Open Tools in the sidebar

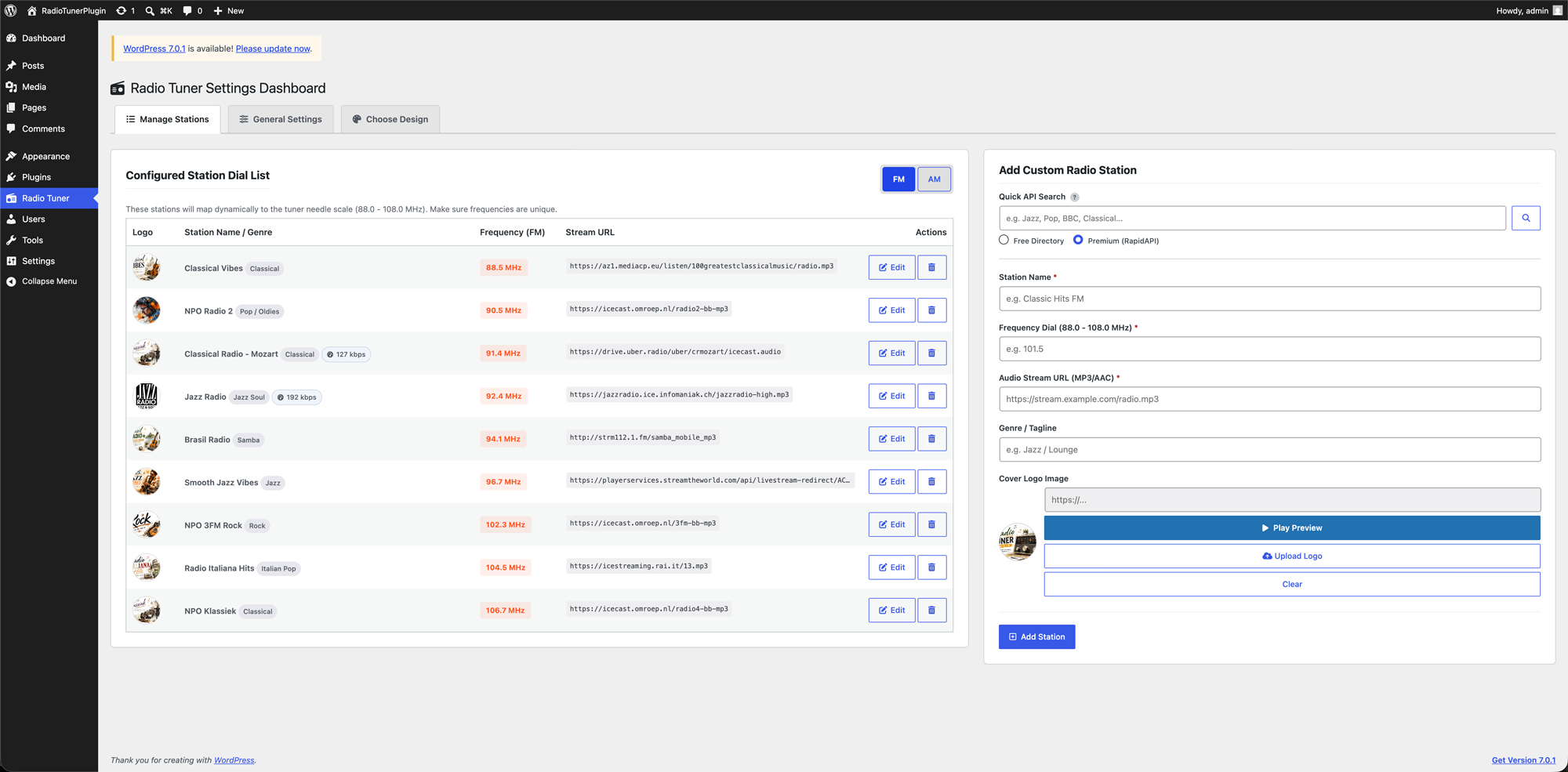coord(49,241)
